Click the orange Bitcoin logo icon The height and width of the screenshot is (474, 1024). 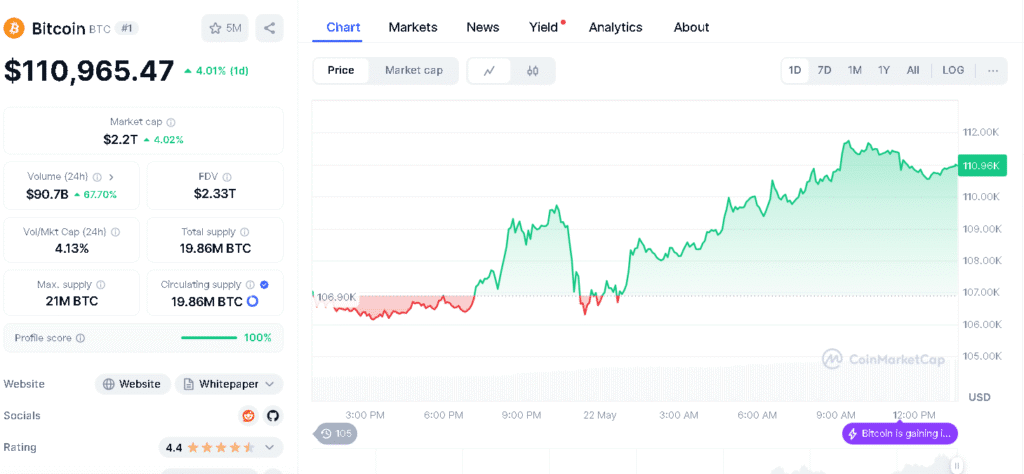tap(14, 28)
